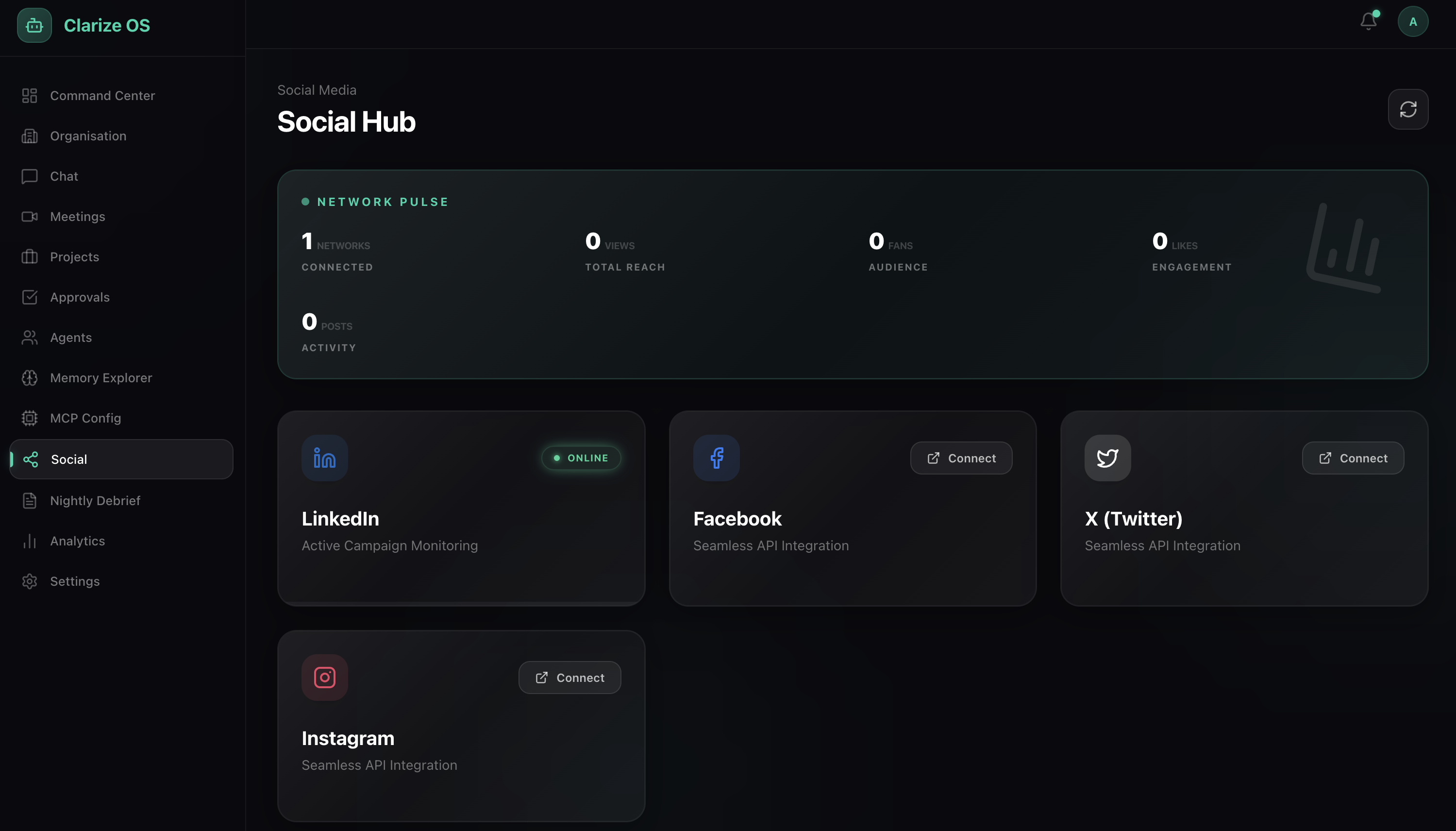Open Settings from the sidebar

pos(75,581)
